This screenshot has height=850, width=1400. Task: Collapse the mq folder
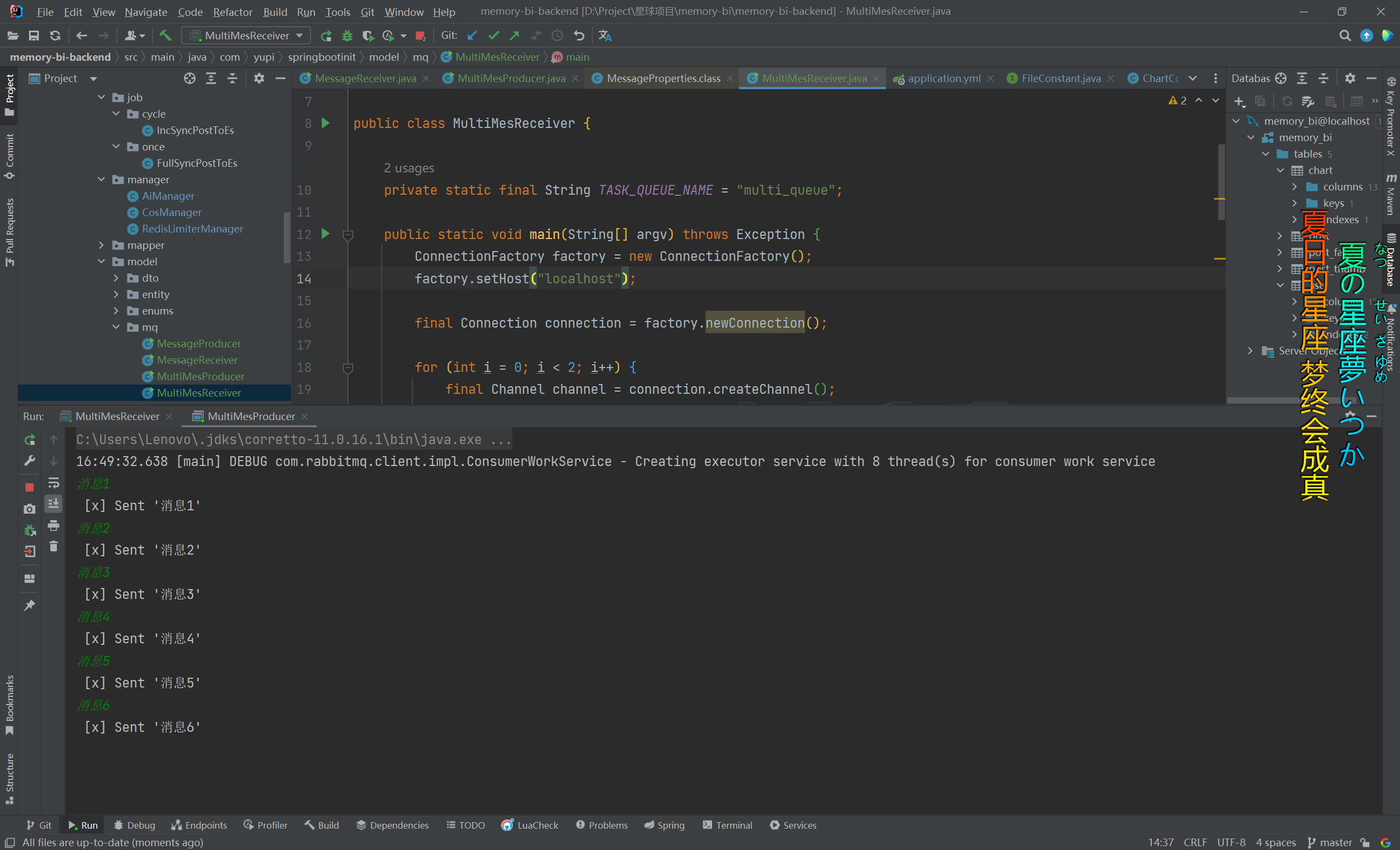[x=116, y=327]
